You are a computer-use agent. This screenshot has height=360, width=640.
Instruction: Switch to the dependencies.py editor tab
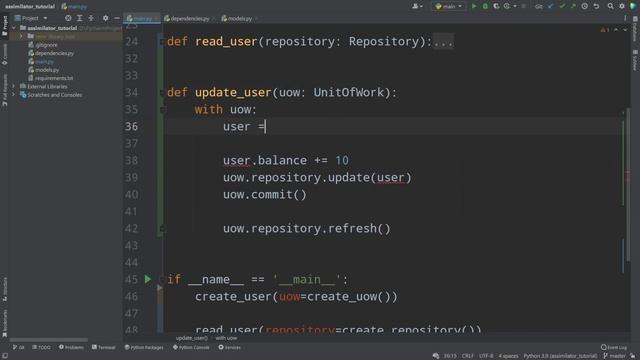pos(189,18)
